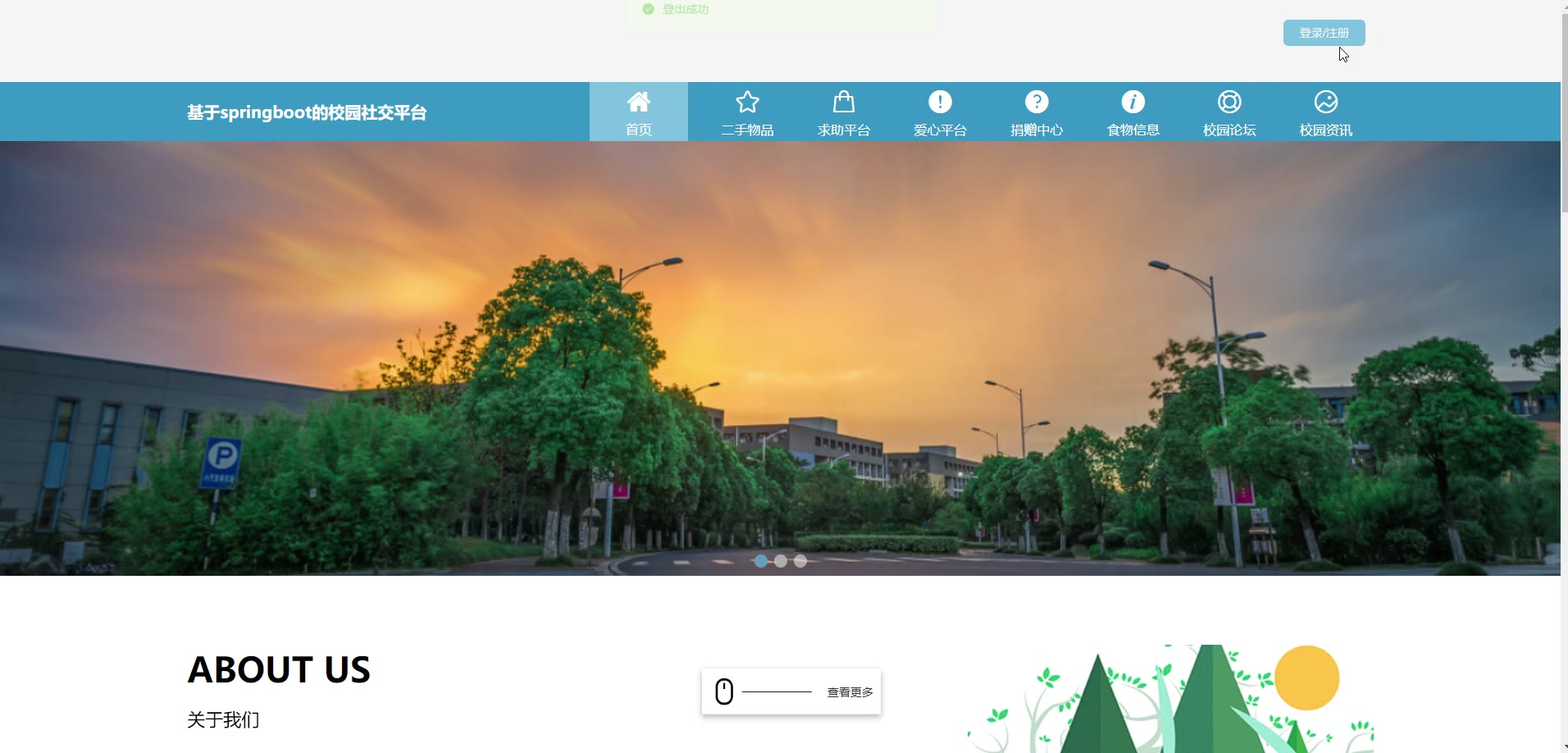Viewport: 1568px width, 753px height.
Task: Click the shopping bag icon for 求助平台
Action: coord(844,102)
